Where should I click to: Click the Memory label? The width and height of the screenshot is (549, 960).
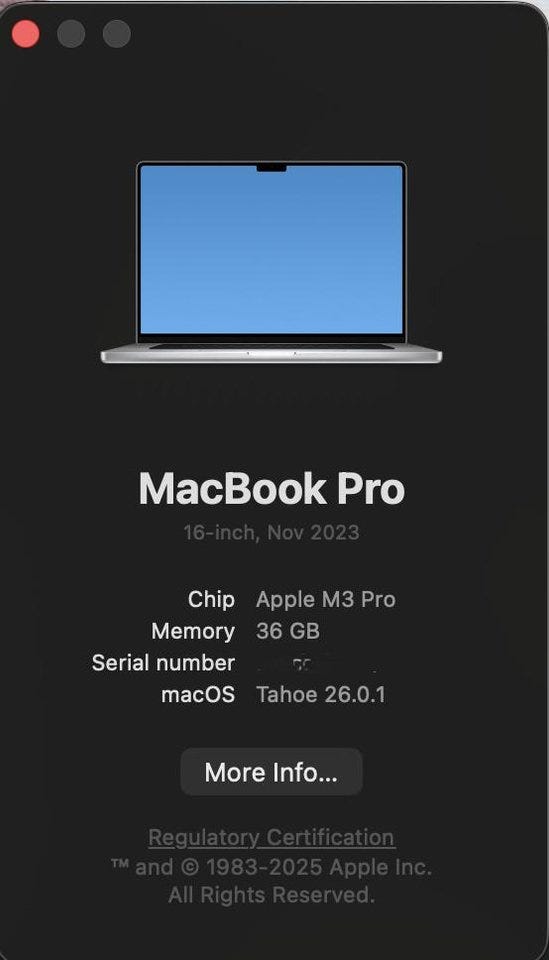pos(193,631)
